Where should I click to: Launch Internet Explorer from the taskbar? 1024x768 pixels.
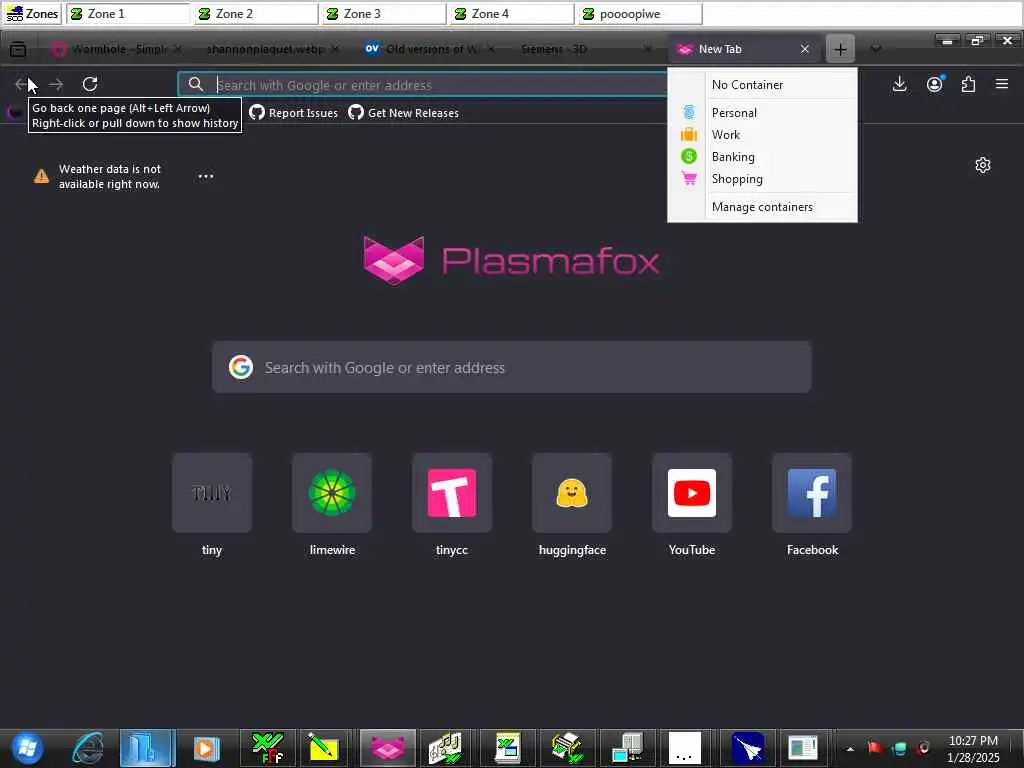[x=88, y=748]
